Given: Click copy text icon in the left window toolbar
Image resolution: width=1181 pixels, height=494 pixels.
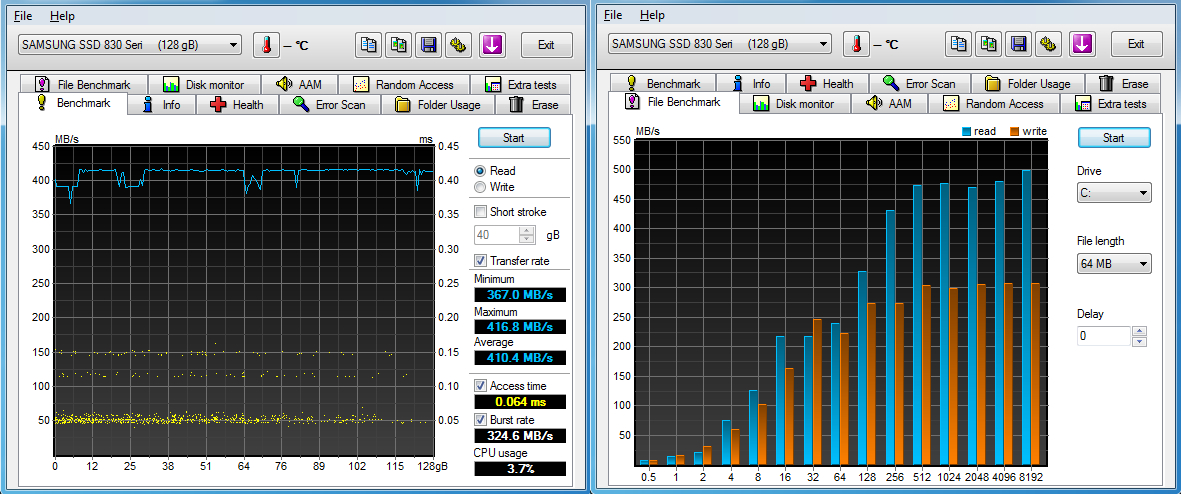Looking at the screenshot, I should point(369,45).
